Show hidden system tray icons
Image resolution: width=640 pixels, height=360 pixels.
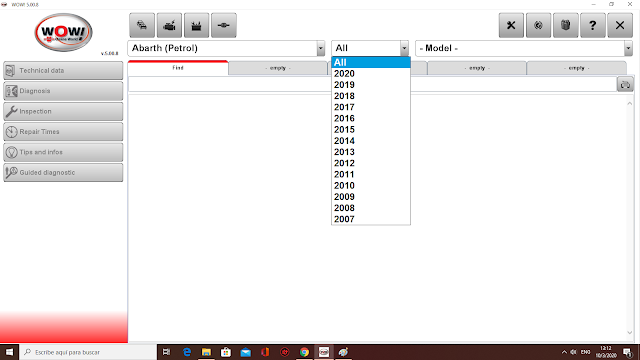(564, 352)
